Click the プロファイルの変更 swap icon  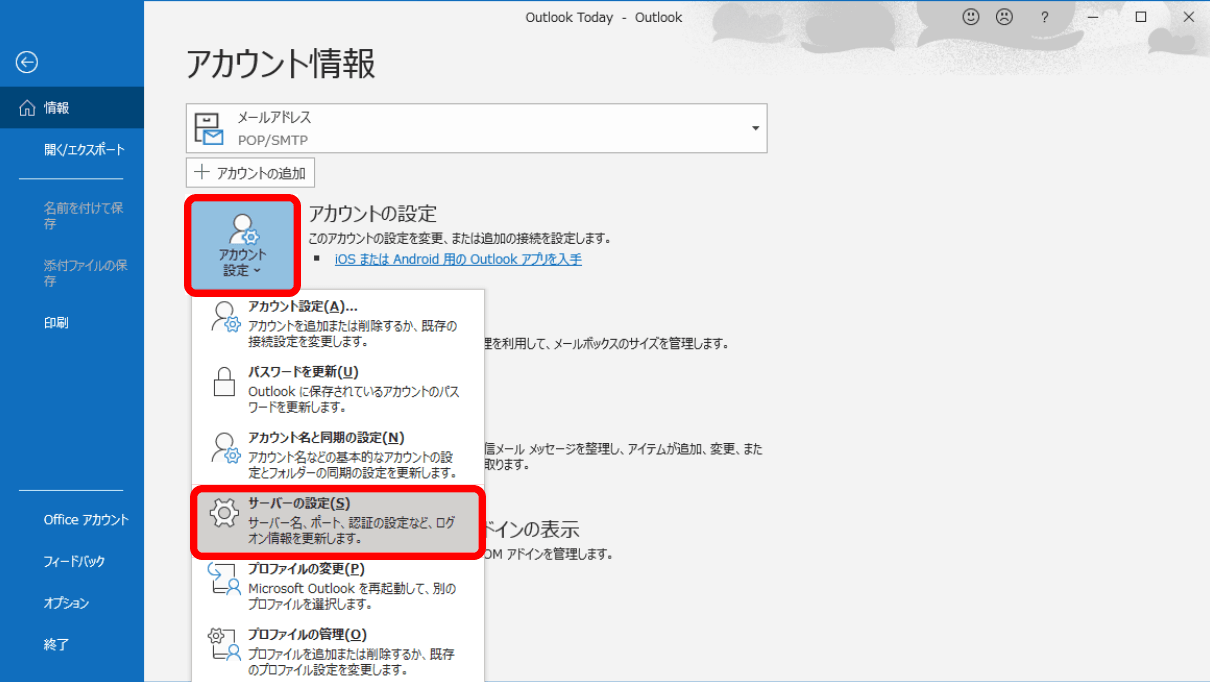(224, 580)
